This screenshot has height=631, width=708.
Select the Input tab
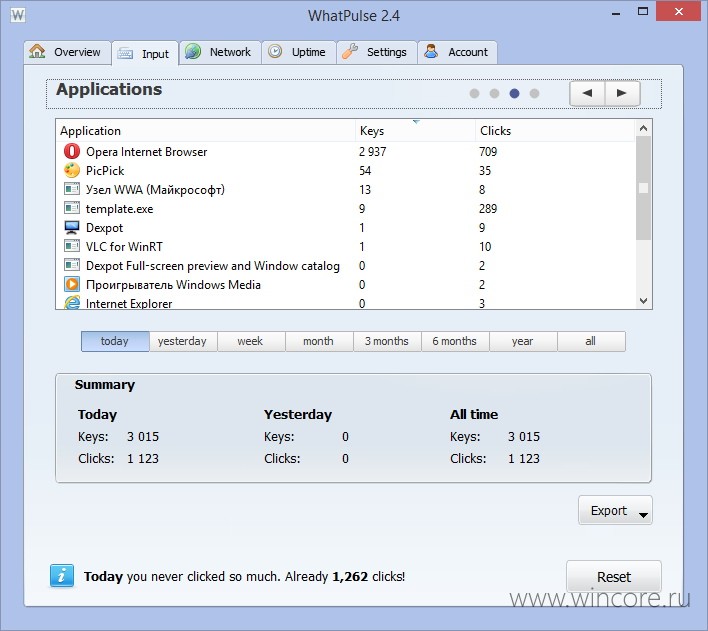click(144, 53)
